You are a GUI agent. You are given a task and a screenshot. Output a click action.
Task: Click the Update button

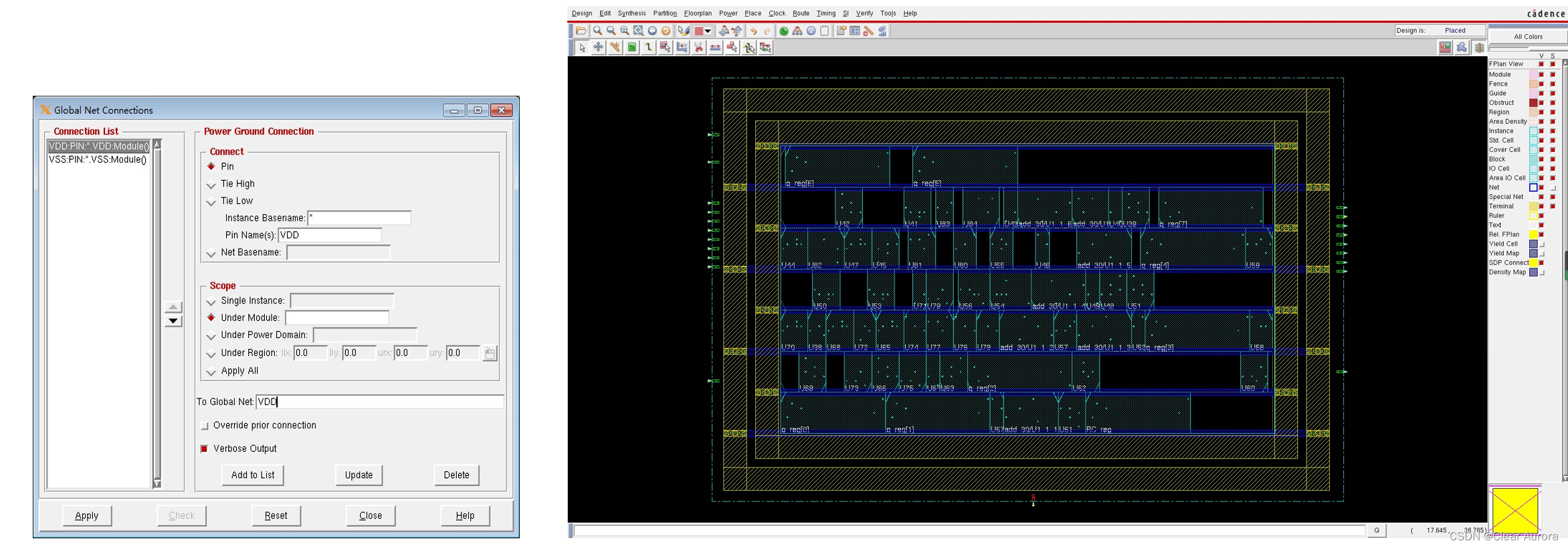pyautogui.click(x=359, y=475)
